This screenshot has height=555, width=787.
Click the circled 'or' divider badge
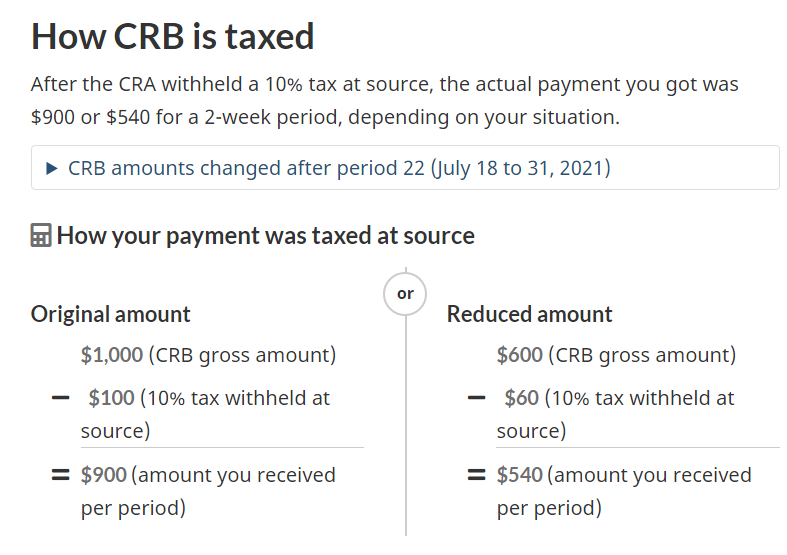[x=405, y=294]
